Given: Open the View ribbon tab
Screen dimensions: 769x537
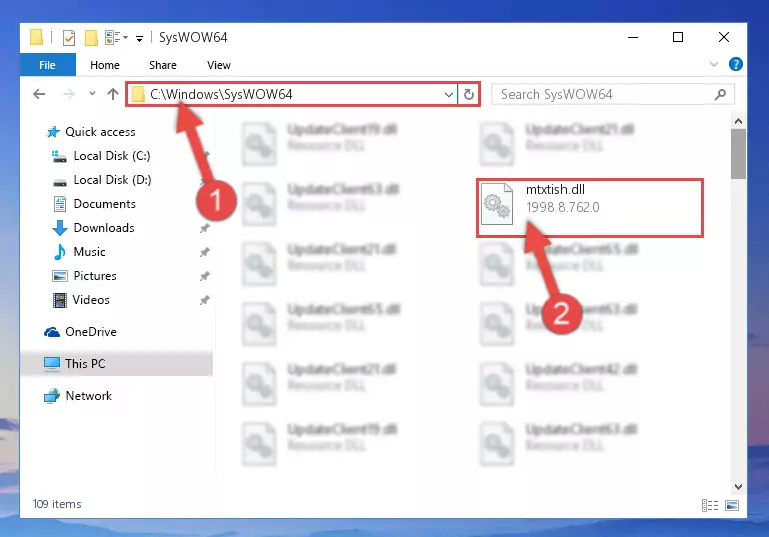Looking at the screenshot, I should [x=219, y=65].
